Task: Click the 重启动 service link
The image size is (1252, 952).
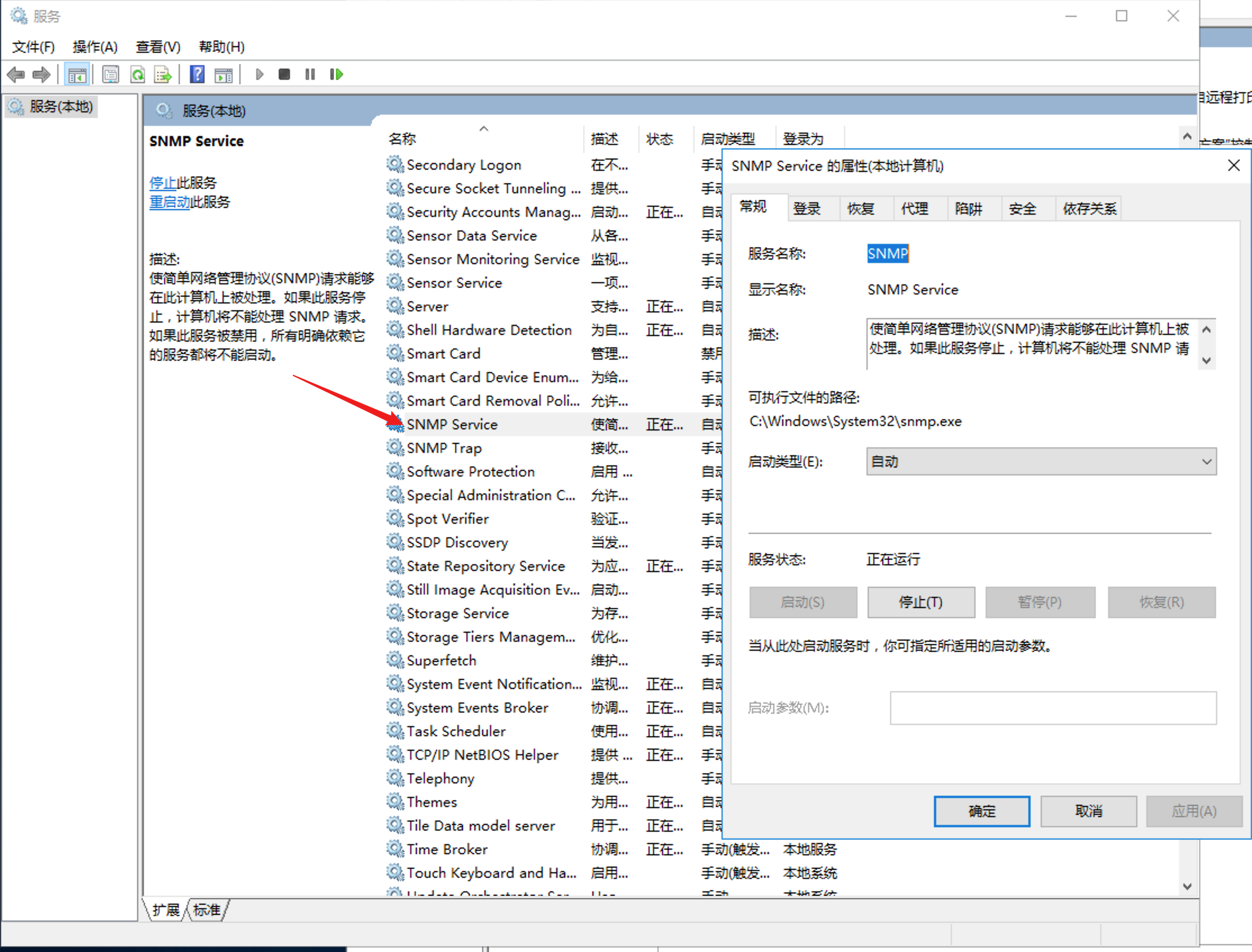Action: tap(169, 202)
